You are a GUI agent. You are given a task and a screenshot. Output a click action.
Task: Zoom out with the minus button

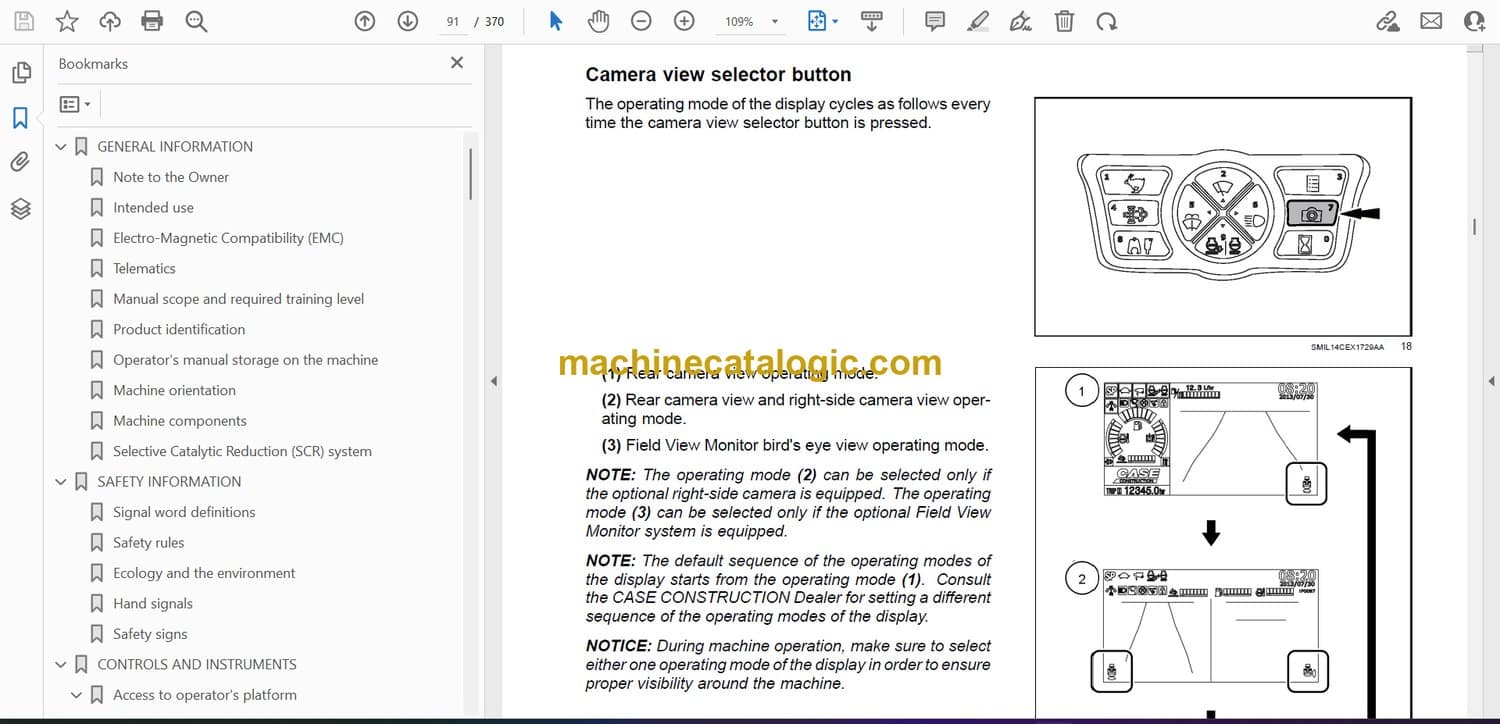pyautogui.click(x=642, y=21)
